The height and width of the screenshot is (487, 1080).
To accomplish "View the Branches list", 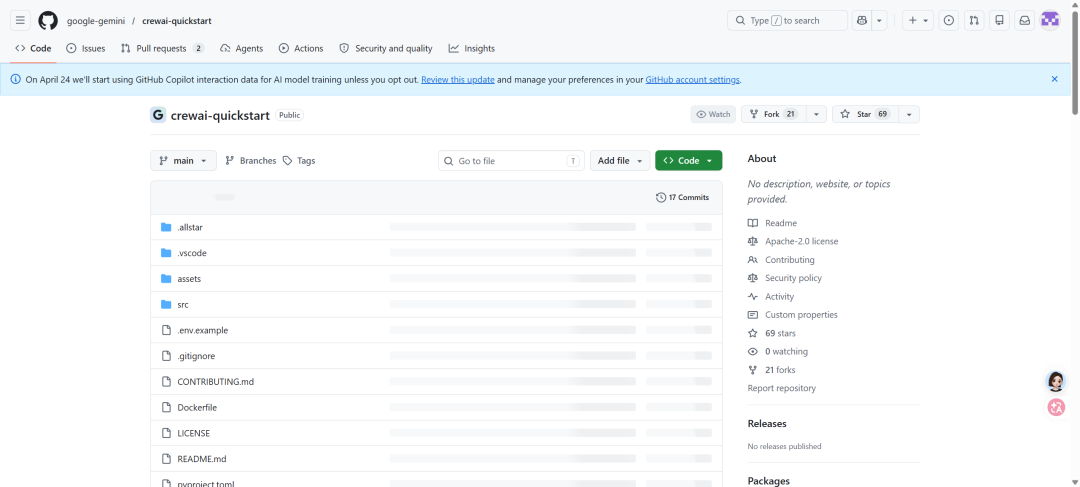I will [251, 160].
